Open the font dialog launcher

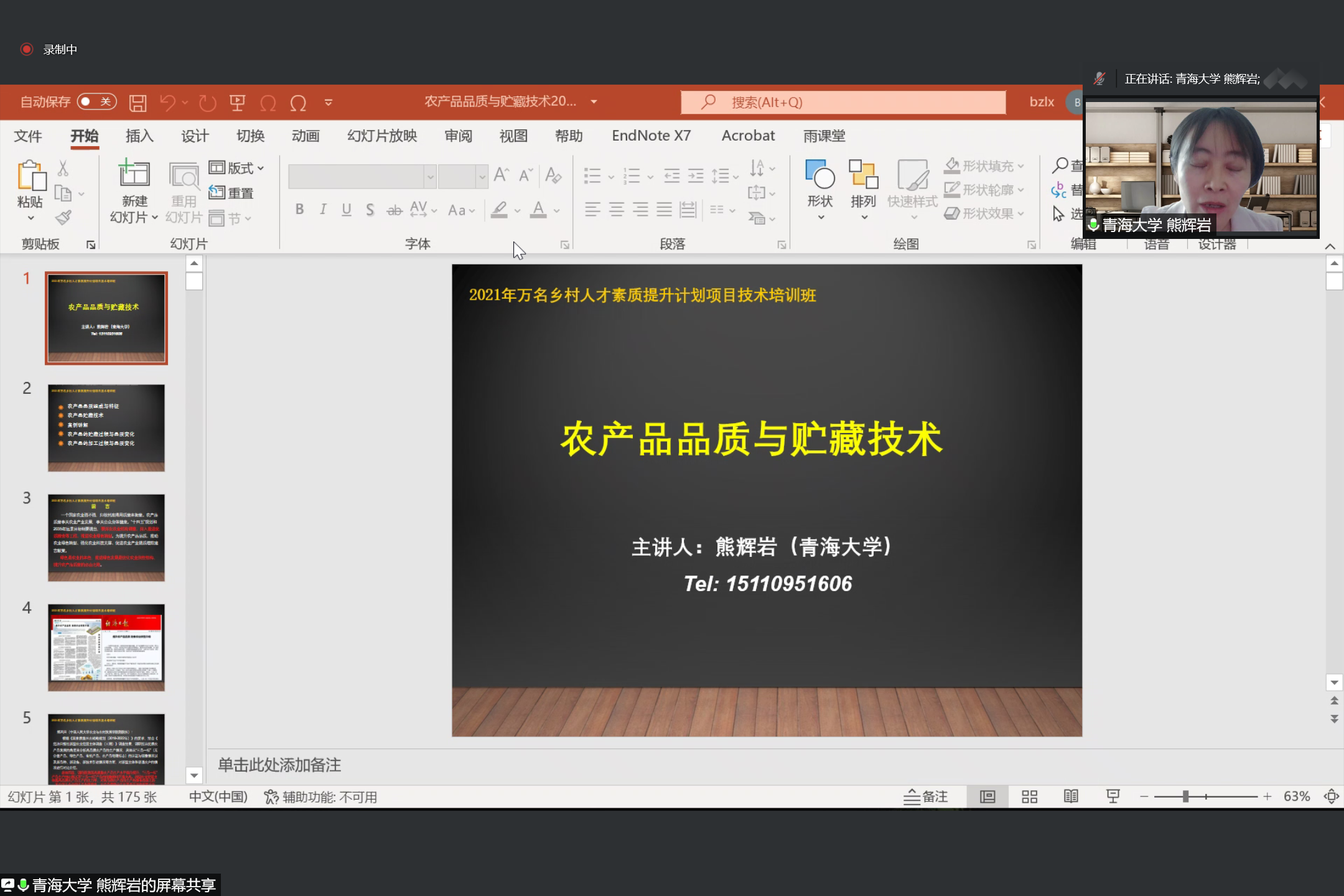point(565,245)
